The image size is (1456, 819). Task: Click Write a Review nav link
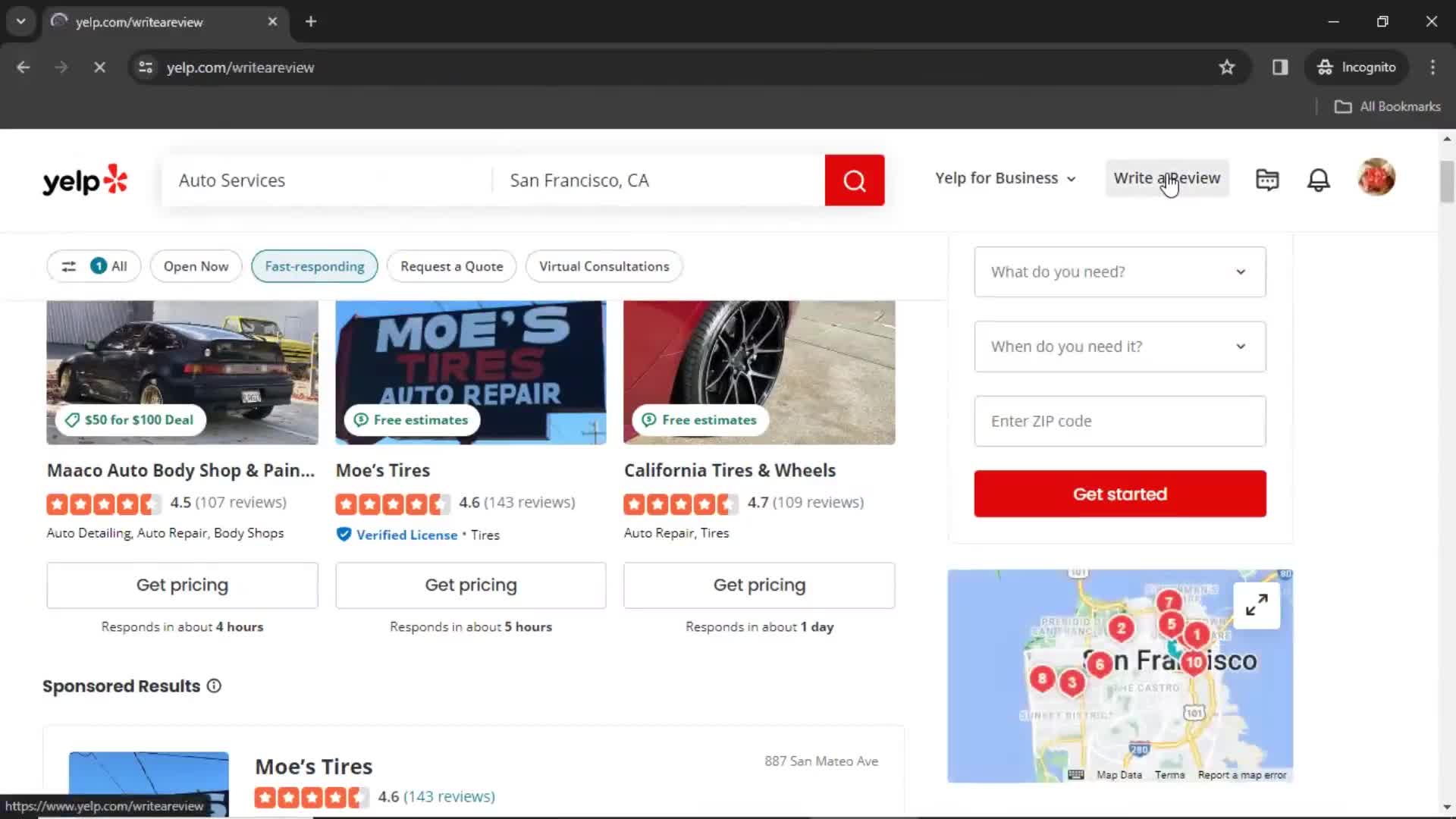pyautogui.click(x=1167, y=178)
